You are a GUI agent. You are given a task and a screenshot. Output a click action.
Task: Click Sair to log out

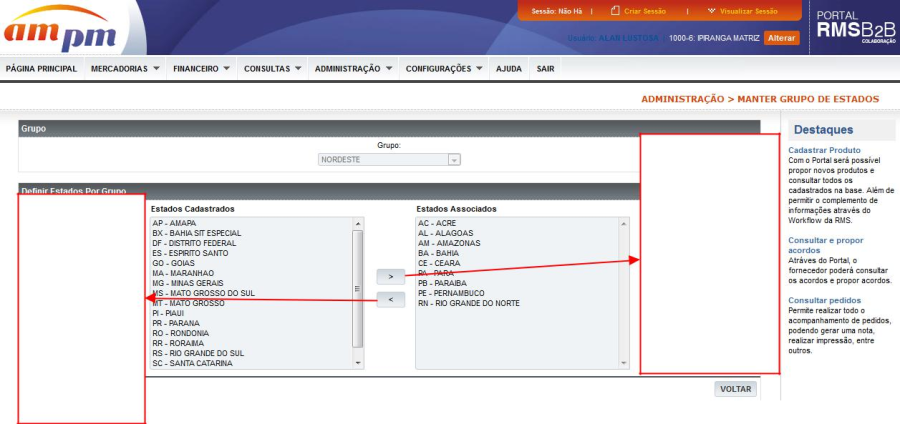pyautogui.click(x=545, y=69)
